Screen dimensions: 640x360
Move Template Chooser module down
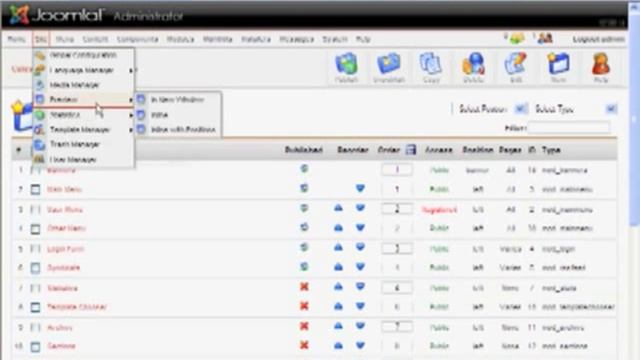pyautogui.click(x=360, y=306)
